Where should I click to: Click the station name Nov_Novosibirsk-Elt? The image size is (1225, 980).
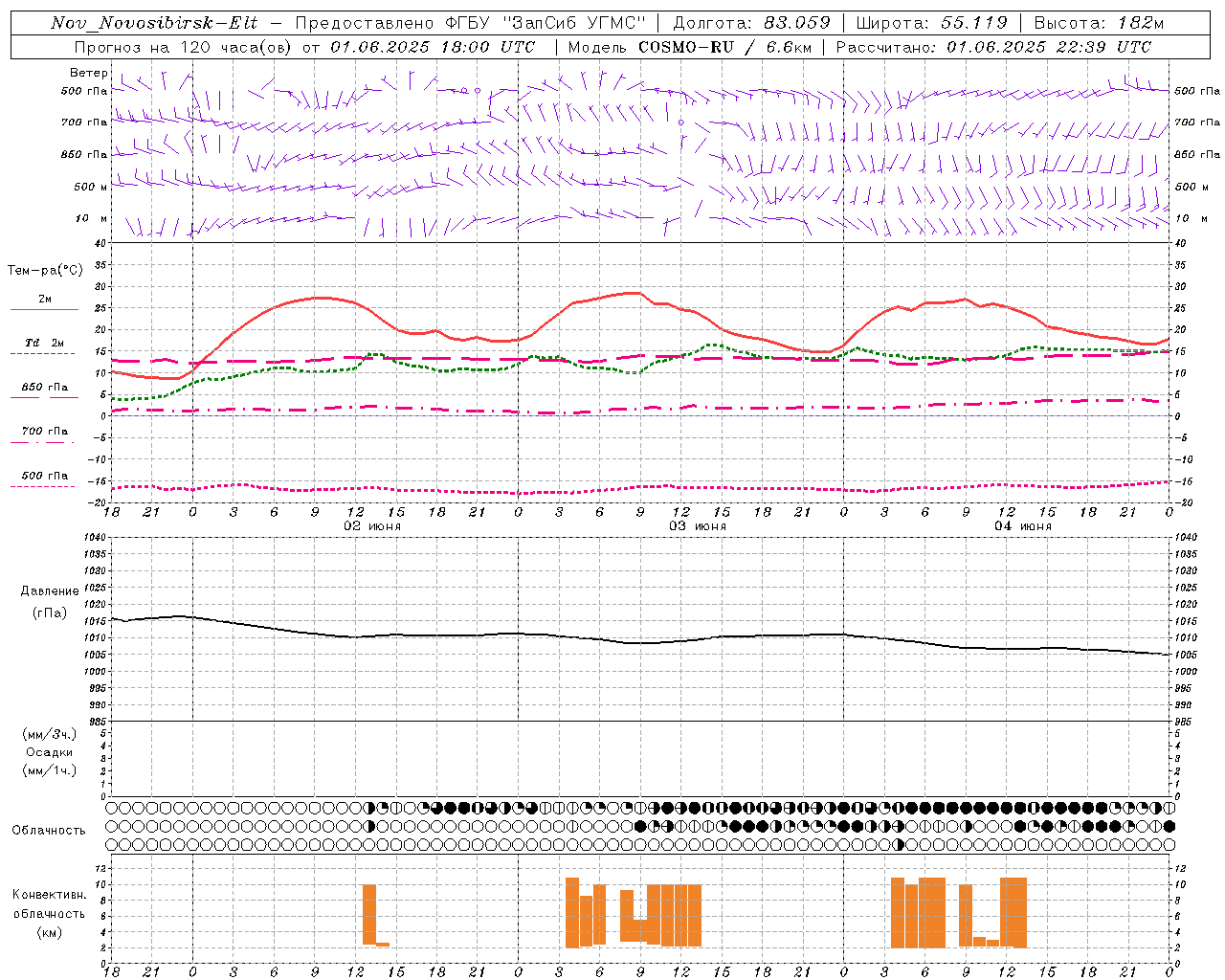153,23
